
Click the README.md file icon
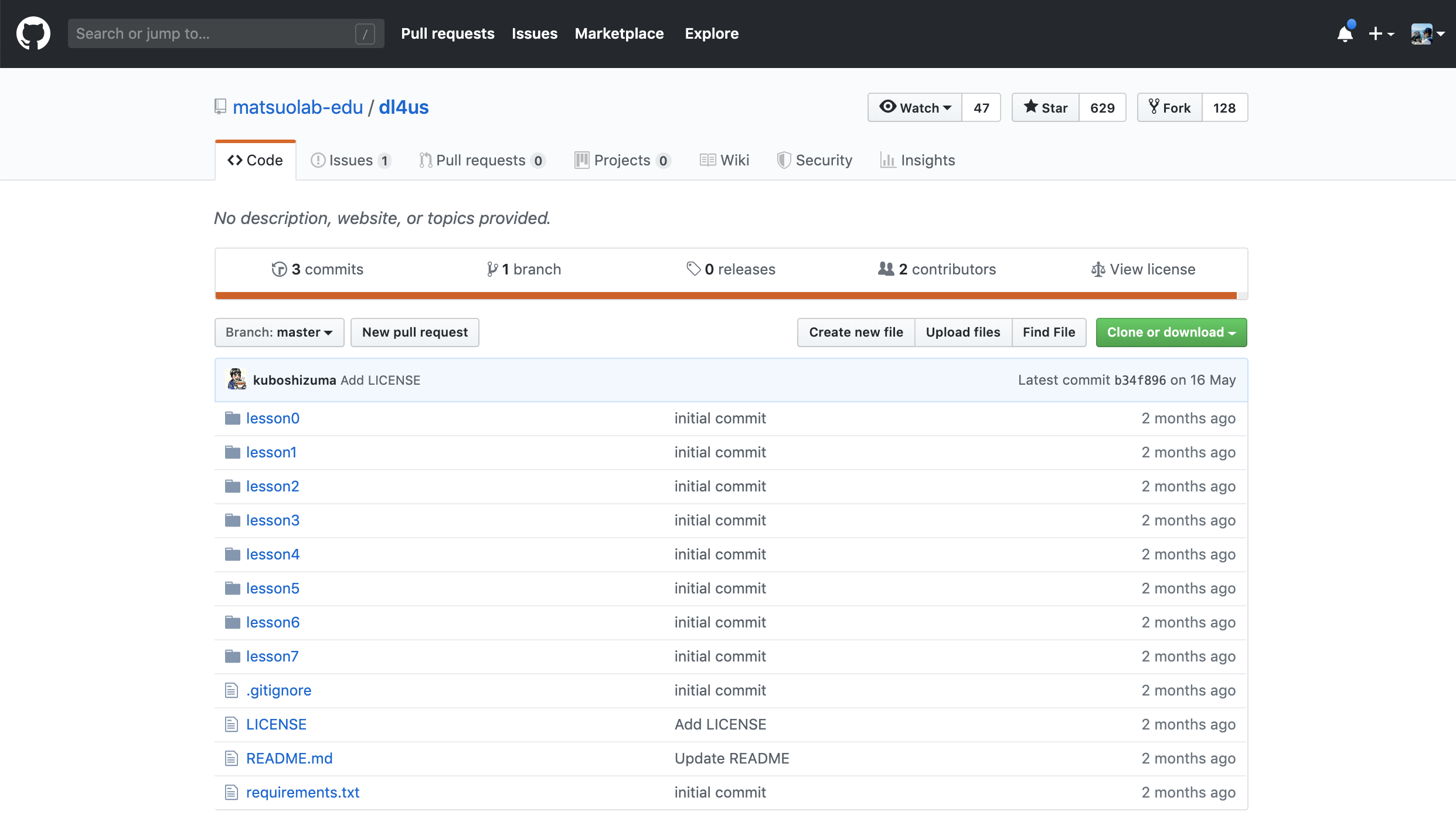(x=232, y=758)
